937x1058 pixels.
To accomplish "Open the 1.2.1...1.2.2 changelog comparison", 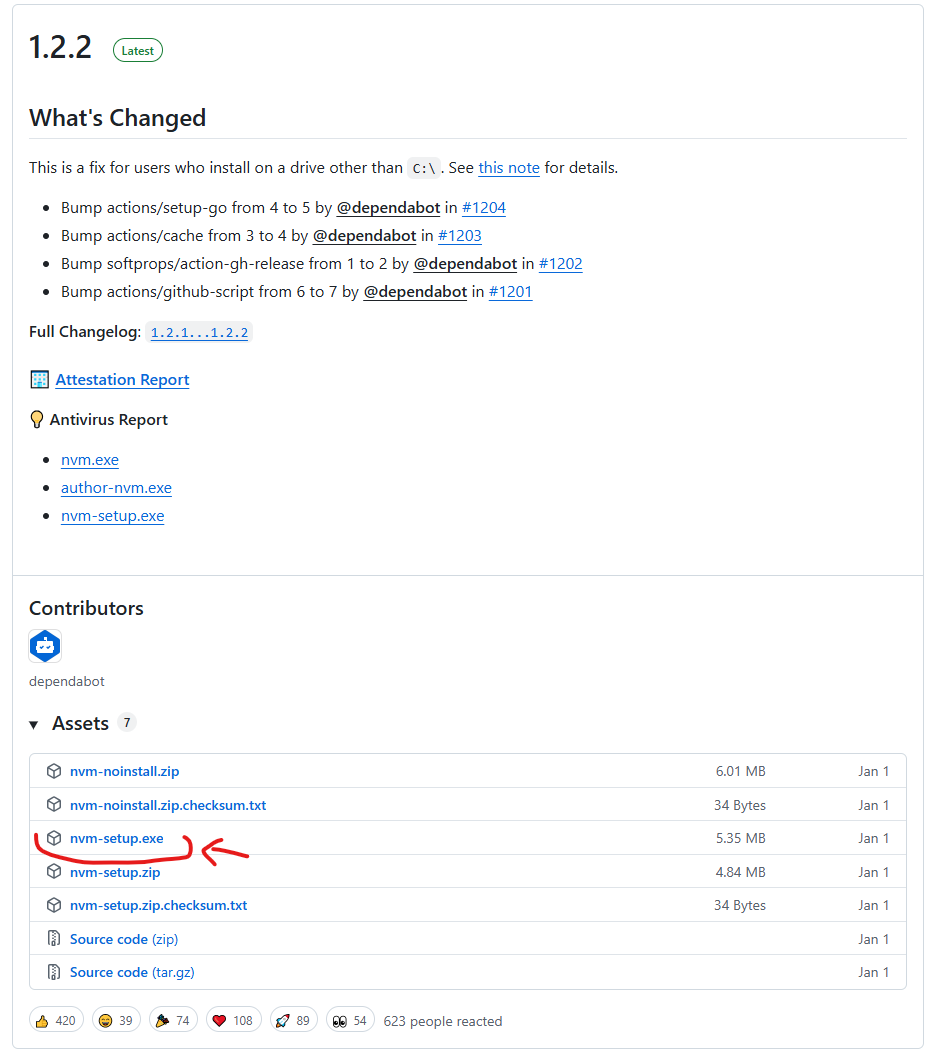I will (x=199, y=333).
